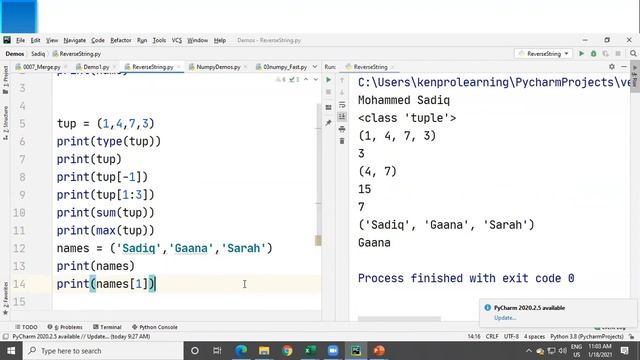Screen dimensions: 640x360
Task: Click Sadiq folder breadcrumb
Action: click(38, 53)
